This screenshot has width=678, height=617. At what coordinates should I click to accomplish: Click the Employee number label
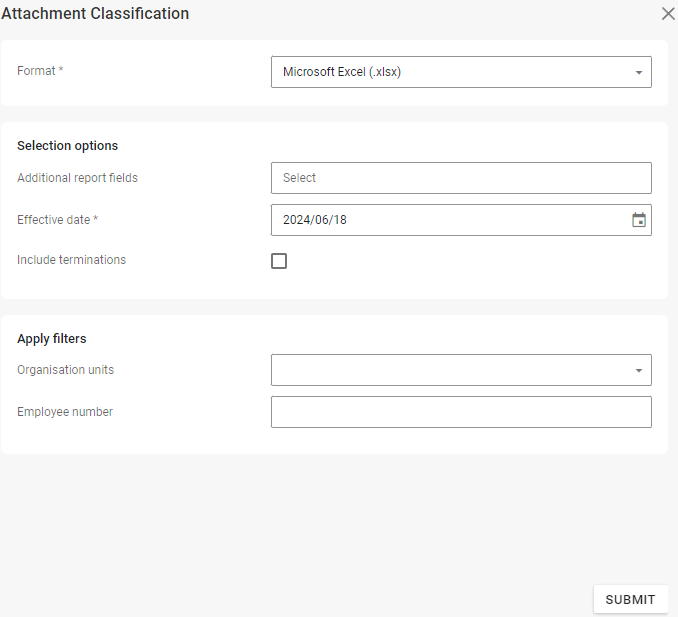click(65, 412)
